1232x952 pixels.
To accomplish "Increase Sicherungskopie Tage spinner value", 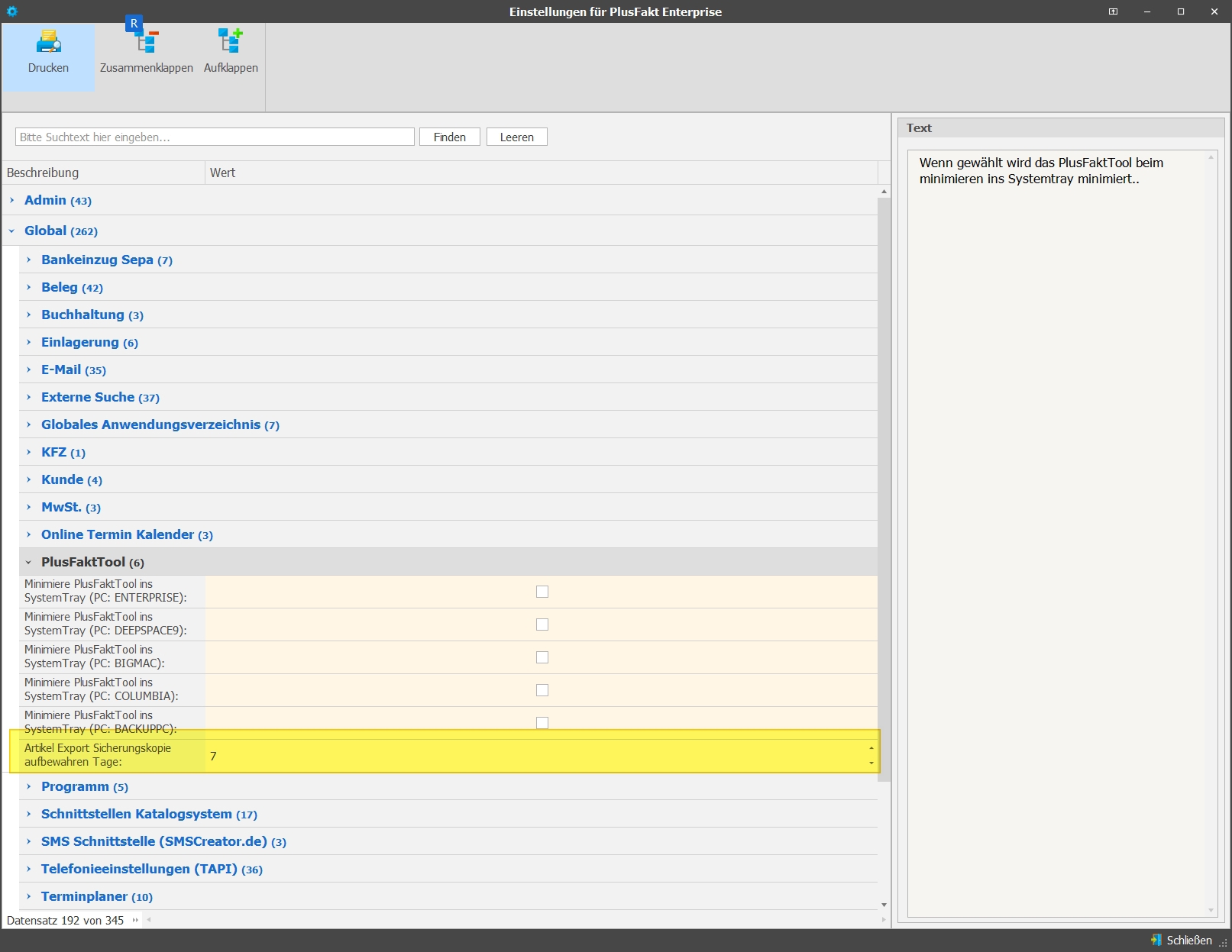I will tap(871, 748).
